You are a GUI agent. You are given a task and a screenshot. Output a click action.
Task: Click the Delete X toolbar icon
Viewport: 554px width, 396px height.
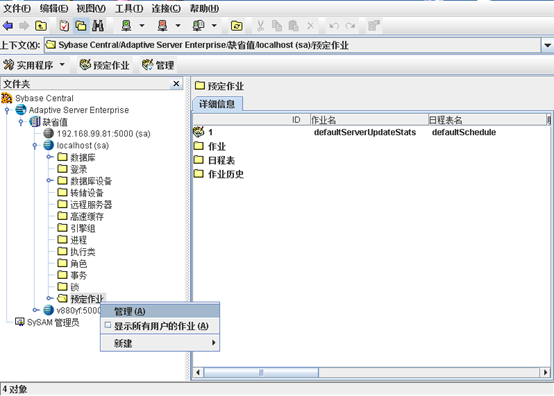pyautogui.click(x=310, y=26)
